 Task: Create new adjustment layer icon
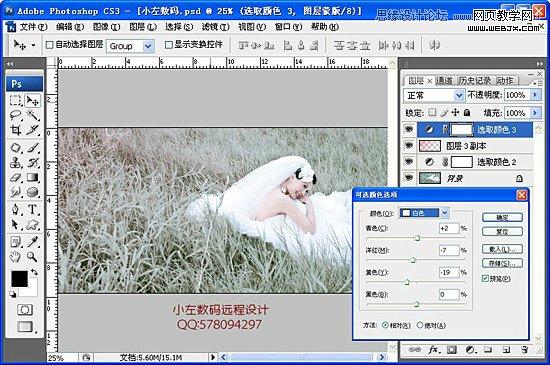click(x=470, y=350)
